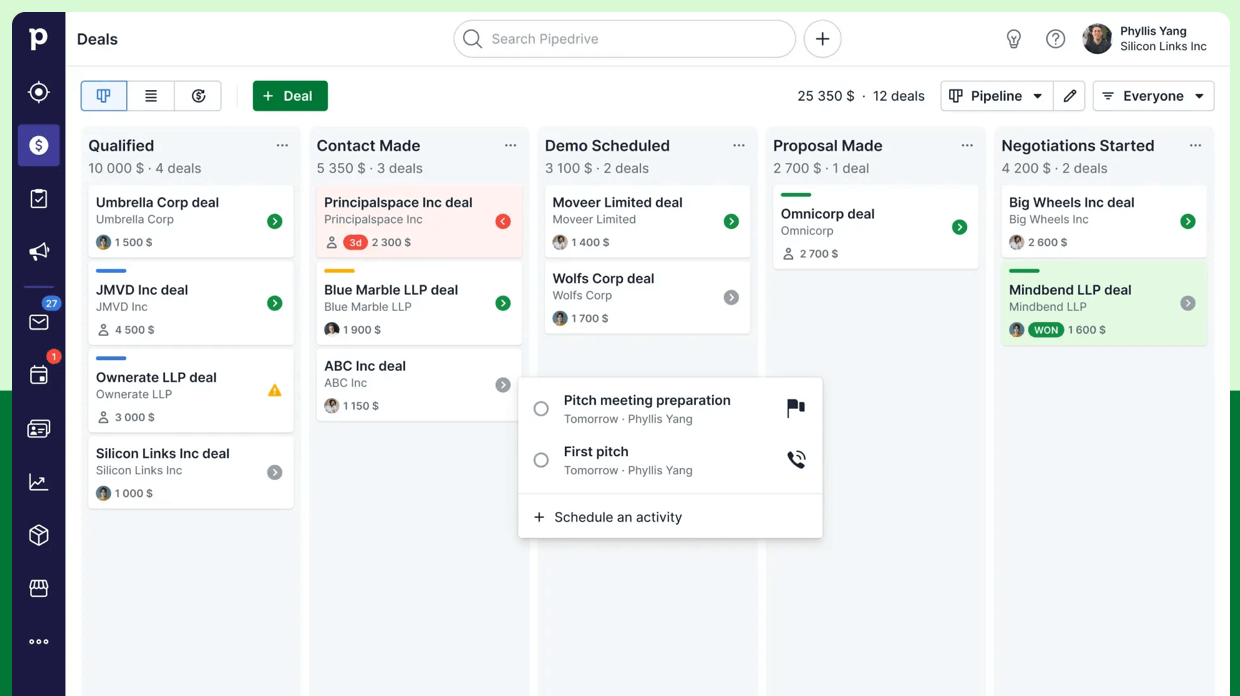The image size is (1240, 696).
Task: Edit the pipeline using the pencil icon
Action: (1069, 95)
